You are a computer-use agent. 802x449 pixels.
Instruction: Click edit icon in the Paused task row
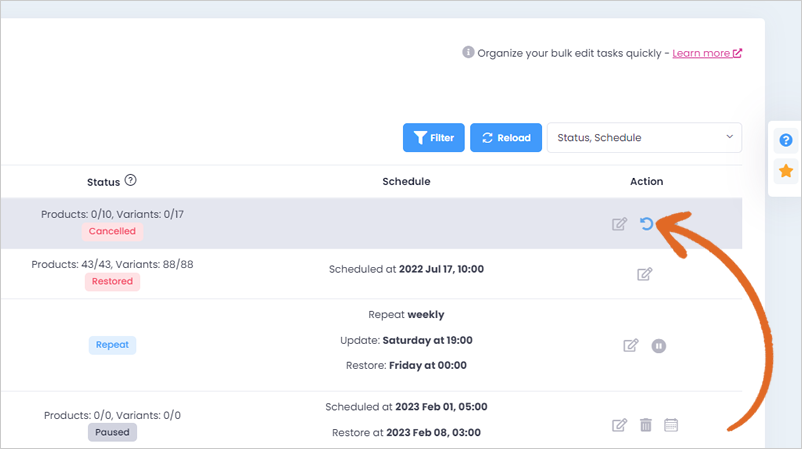(619, 425)
